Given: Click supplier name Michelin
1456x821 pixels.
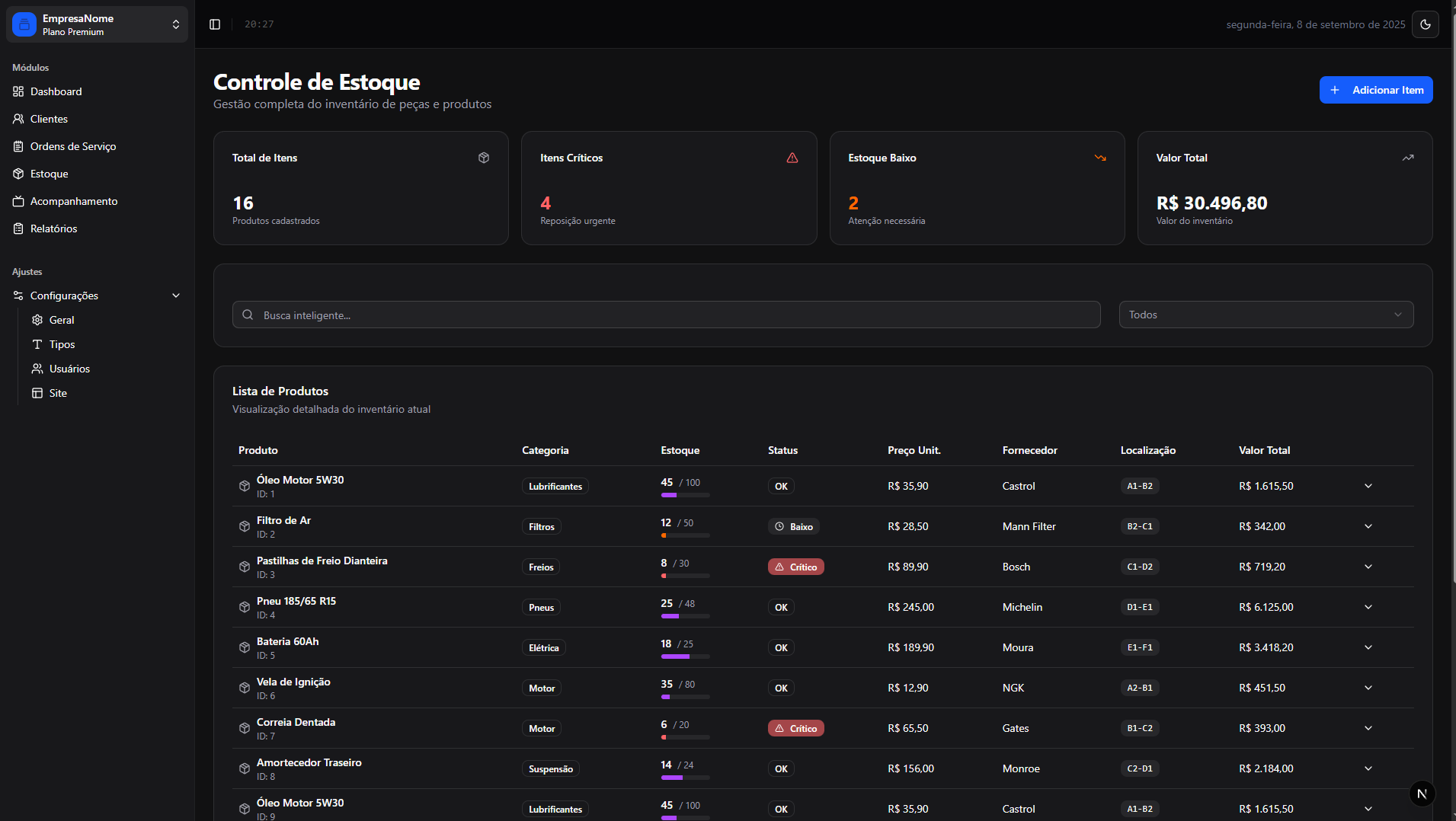Looking at the screenshot, I should pos(1022,607).
